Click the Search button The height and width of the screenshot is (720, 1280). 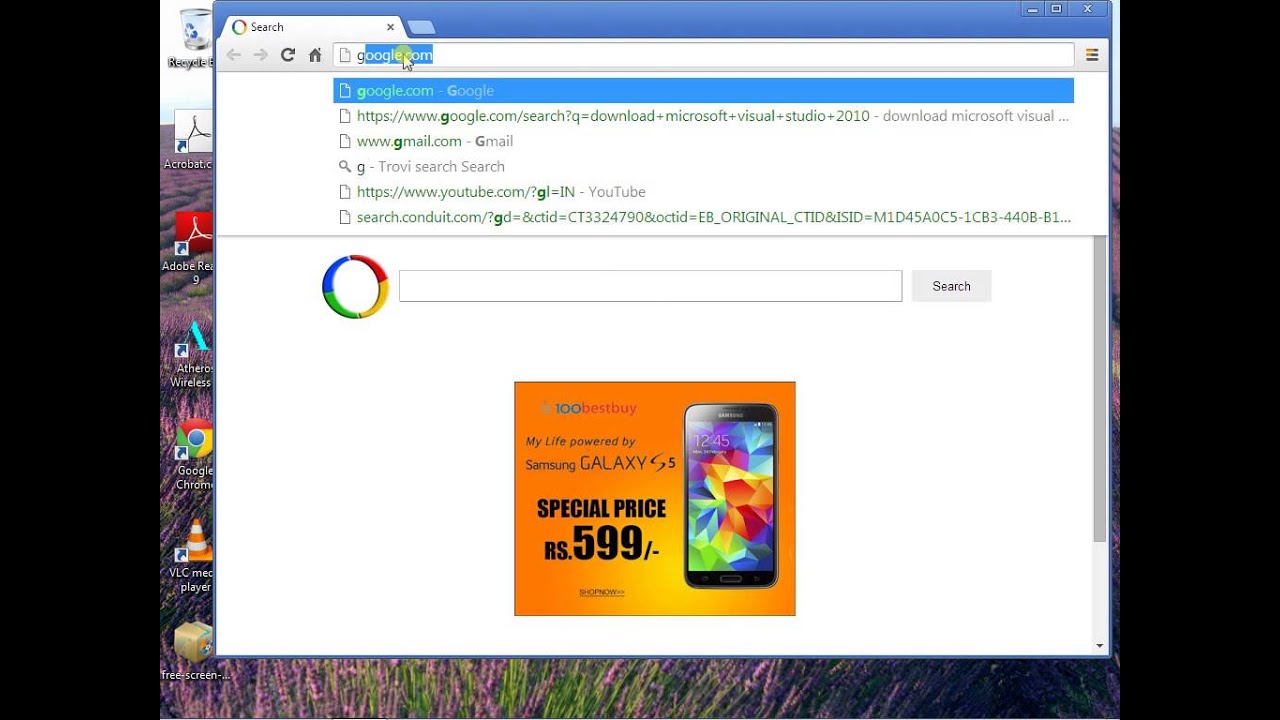coord(951,286)
